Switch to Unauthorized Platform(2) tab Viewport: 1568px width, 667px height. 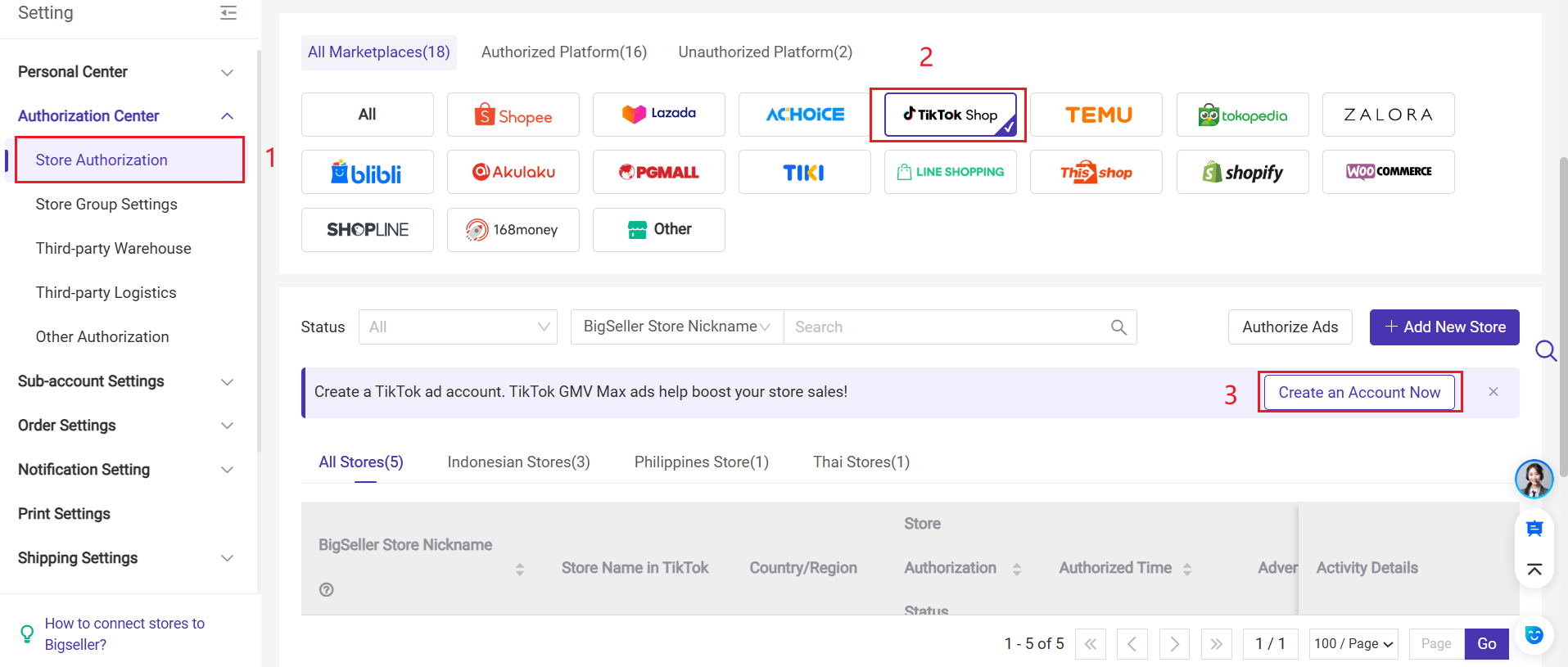(x=766, y=52)
